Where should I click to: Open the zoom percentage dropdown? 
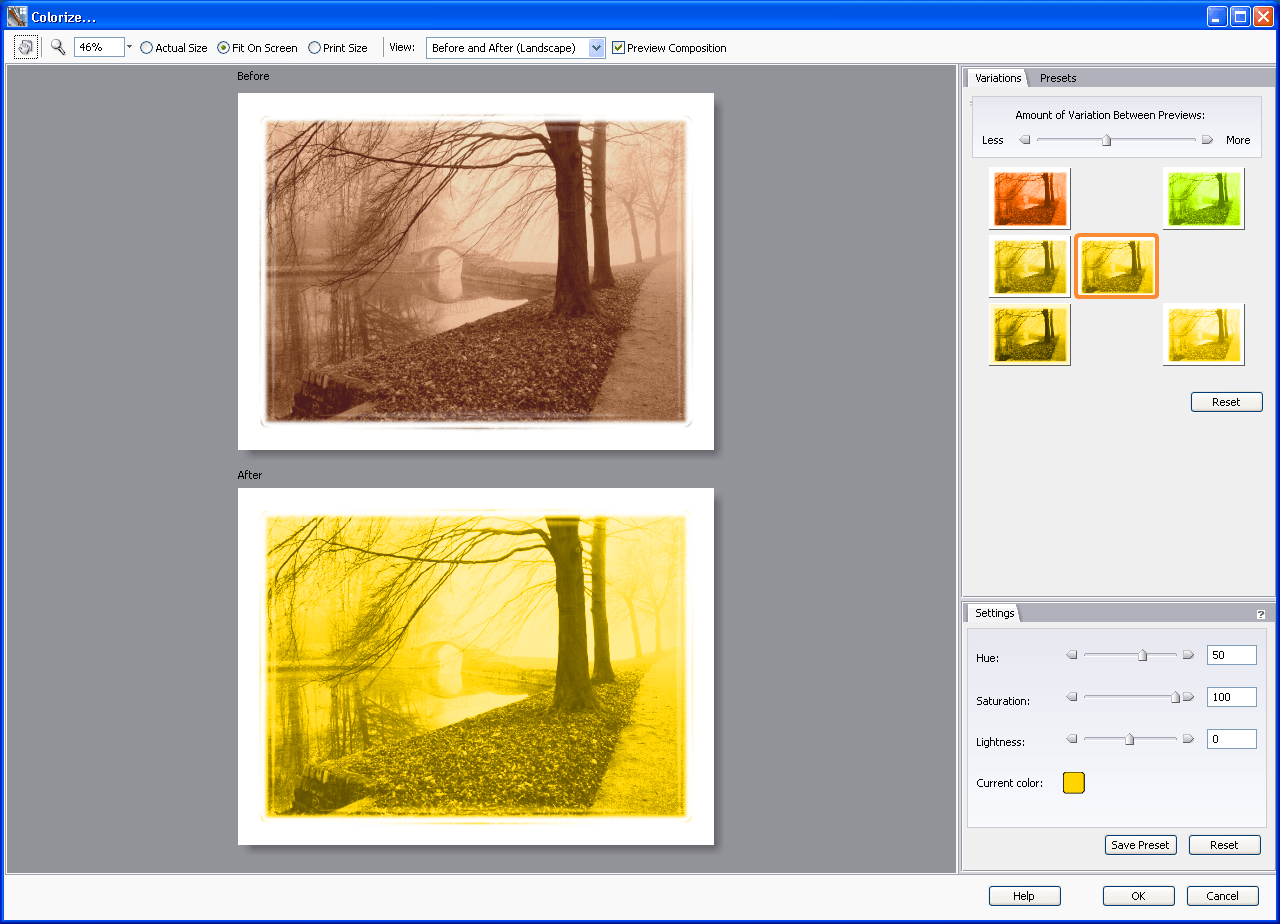128,46
